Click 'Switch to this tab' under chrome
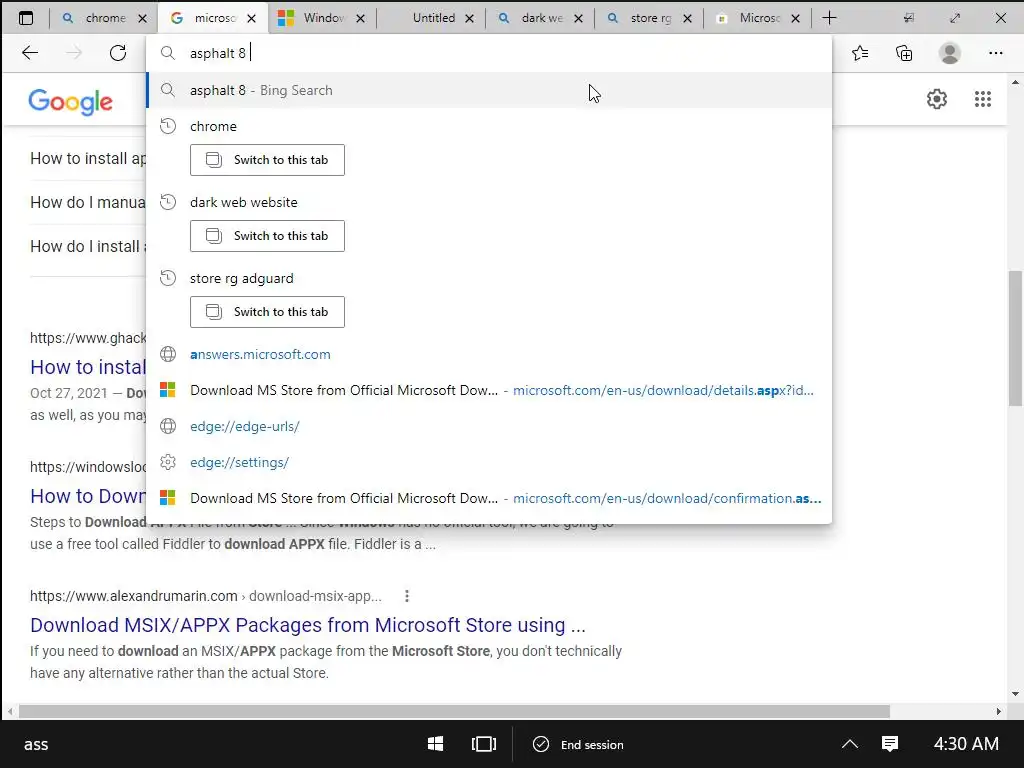Image resolution: width=1024 pixels, height=768 pixels. pyautogui.click(x=267, y=160)
